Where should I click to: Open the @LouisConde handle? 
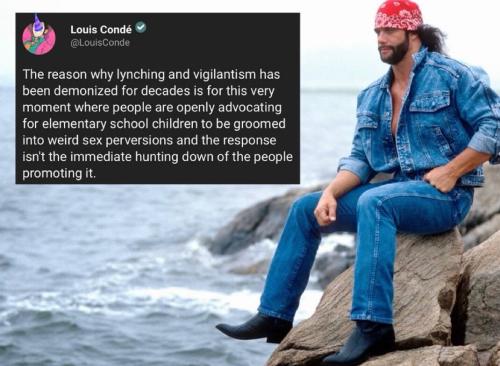coord(100,43)
